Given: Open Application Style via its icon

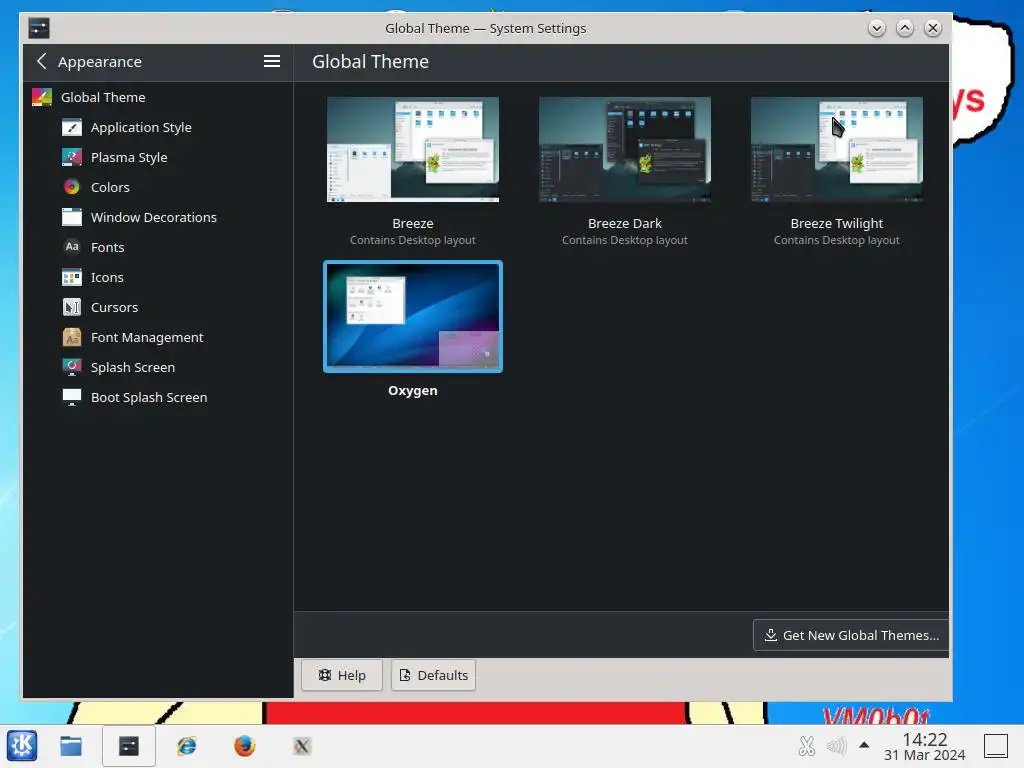Looking at the screenshot, I should [x=72, y=127].
